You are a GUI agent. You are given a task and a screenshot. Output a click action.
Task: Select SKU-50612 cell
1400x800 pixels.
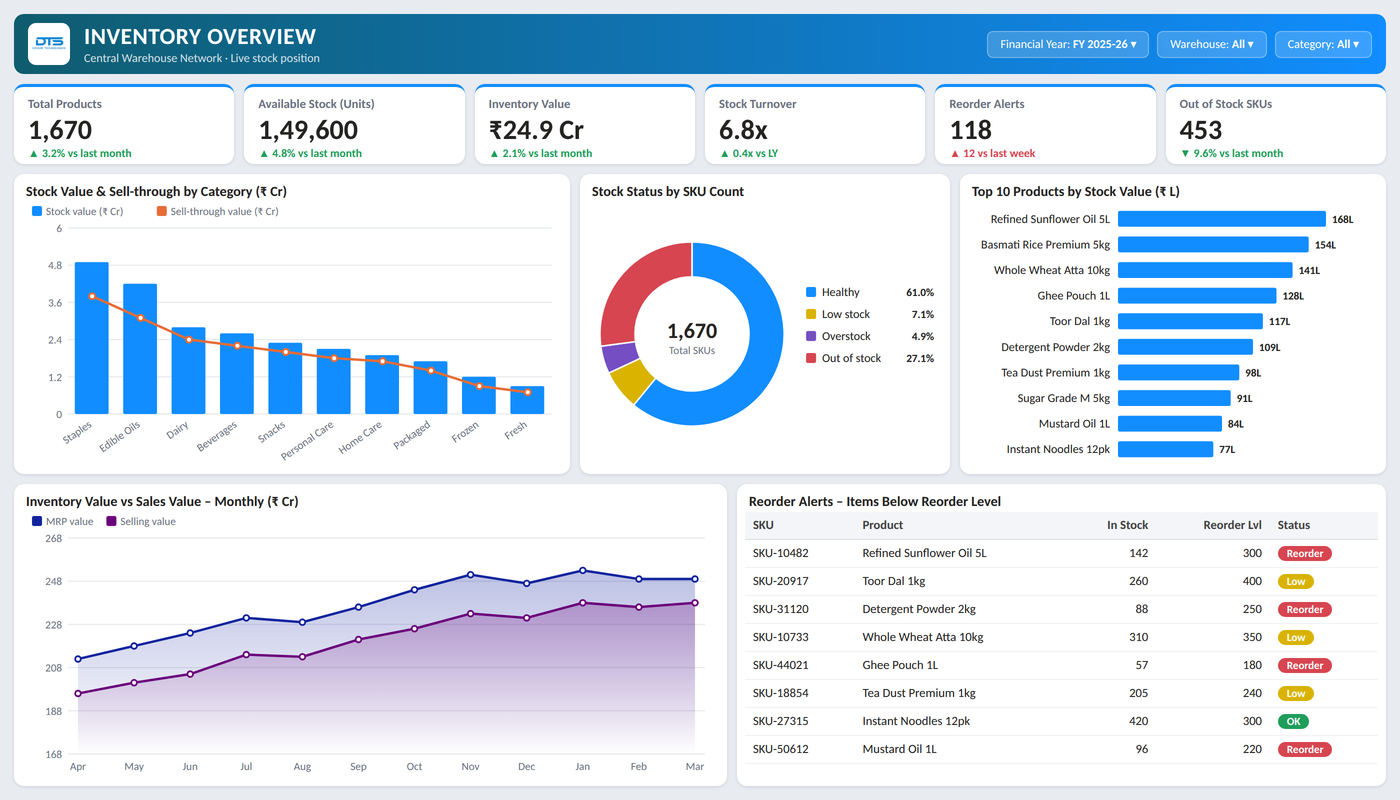780,749
